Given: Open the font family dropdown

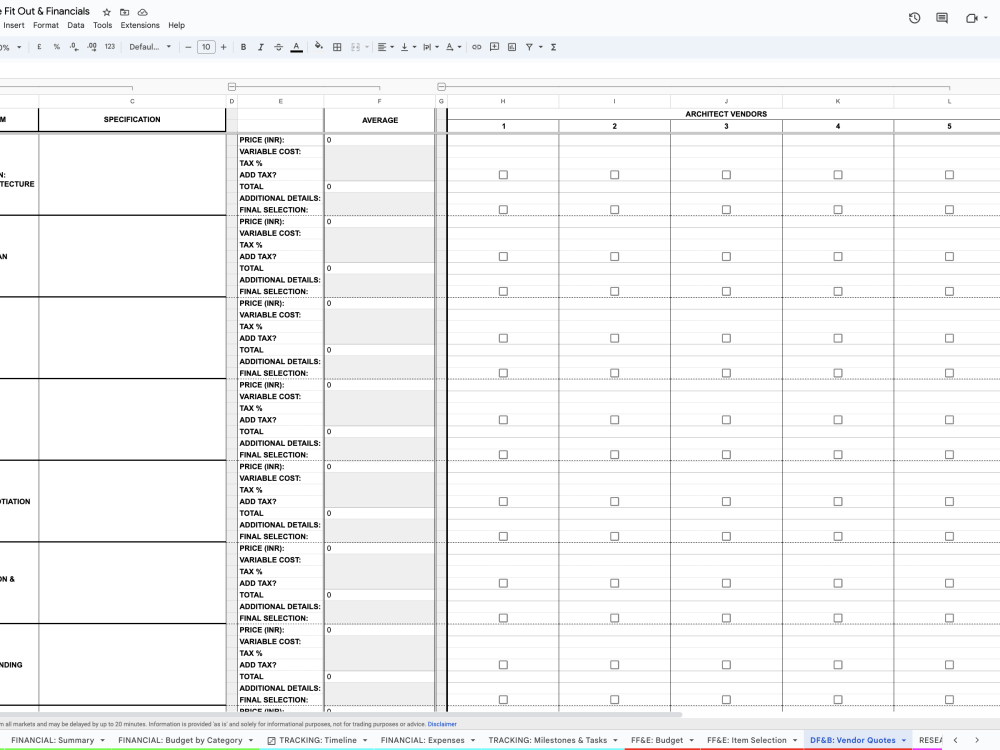Looking at the screenshot, I should (150, 46).
